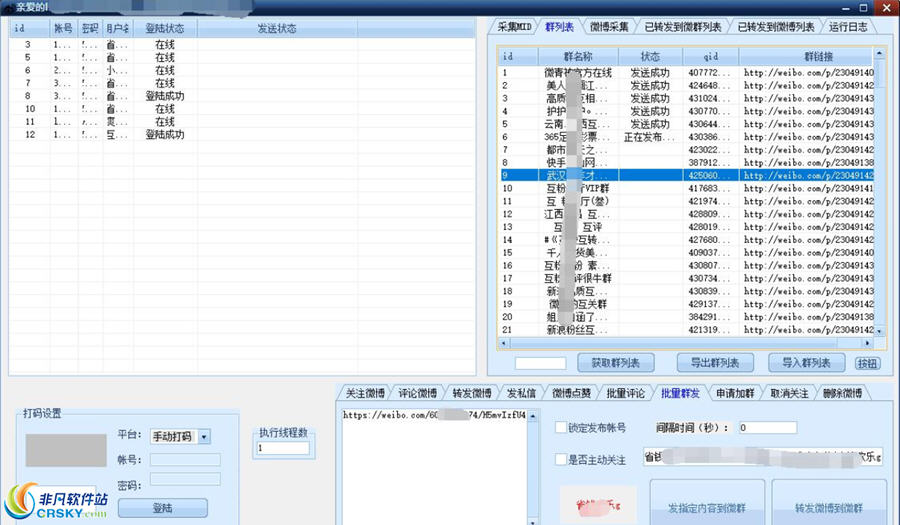Click the 导出群列表 button
Viewport: 900px width, 525px height.
(715, 363)
